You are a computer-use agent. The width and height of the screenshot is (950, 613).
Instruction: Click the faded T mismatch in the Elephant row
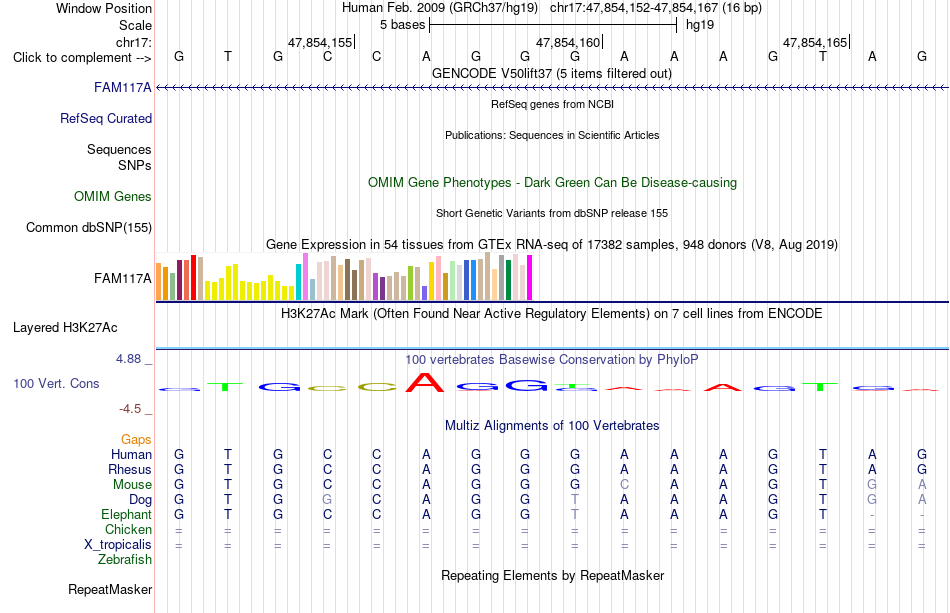tap(575, 514)
